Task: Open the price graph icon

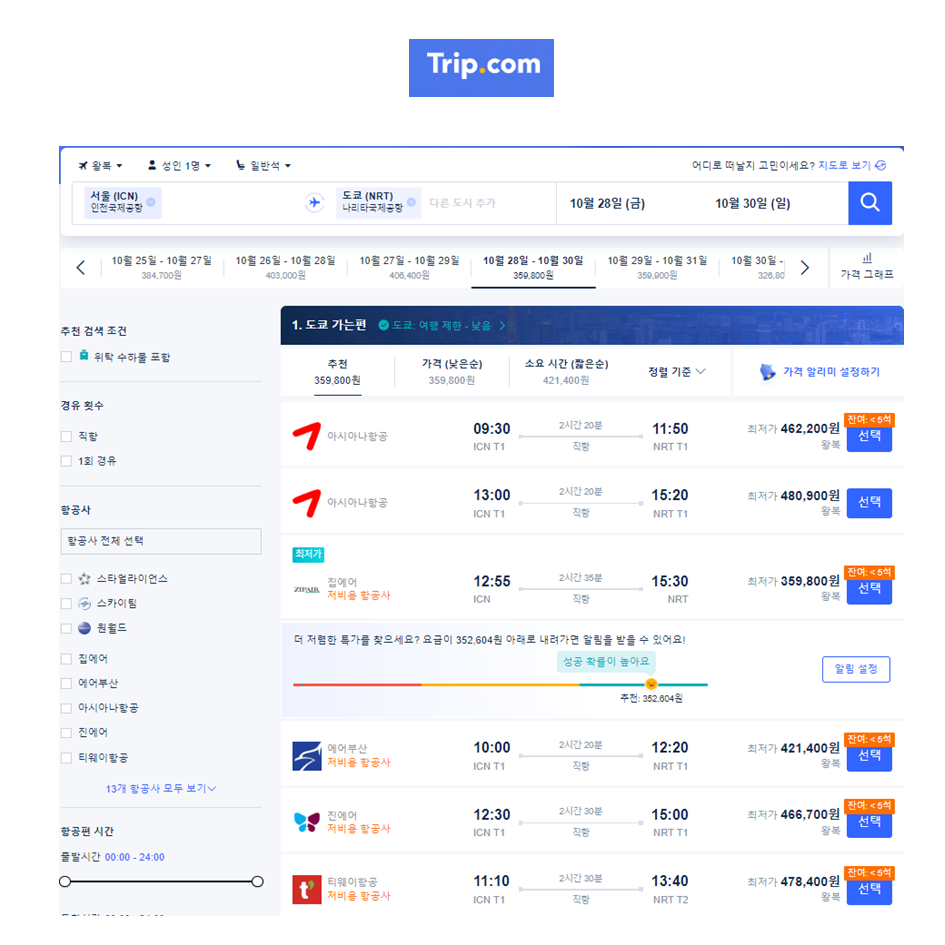Action: click(867, 258)
